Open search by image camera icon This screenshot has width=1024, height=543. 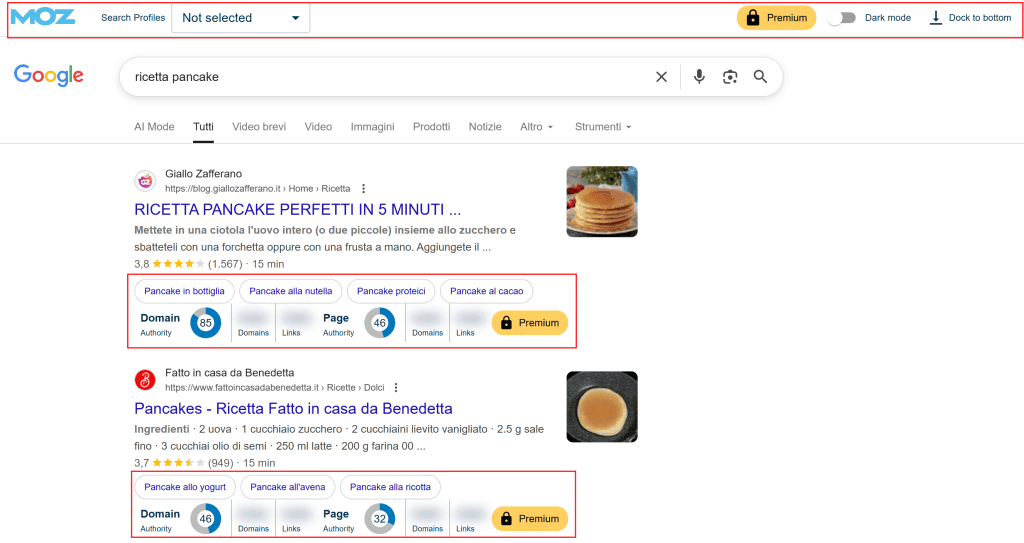pyautogui.click(x=729, y=76)
